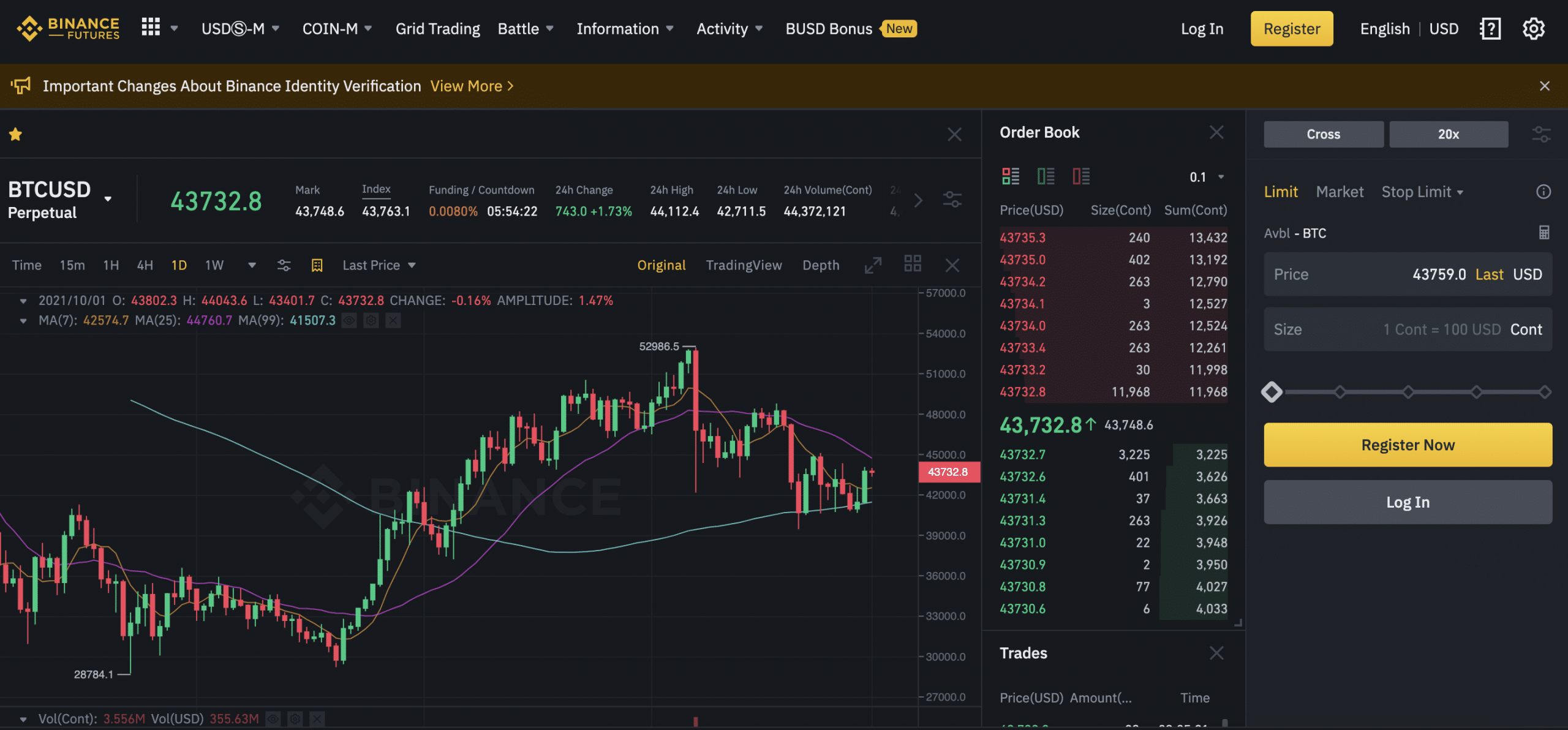Collapse the Vol(Cont) legend row
Viewport: 1568px width, 730px height.
pyautogui.click(x=23, y=719)
